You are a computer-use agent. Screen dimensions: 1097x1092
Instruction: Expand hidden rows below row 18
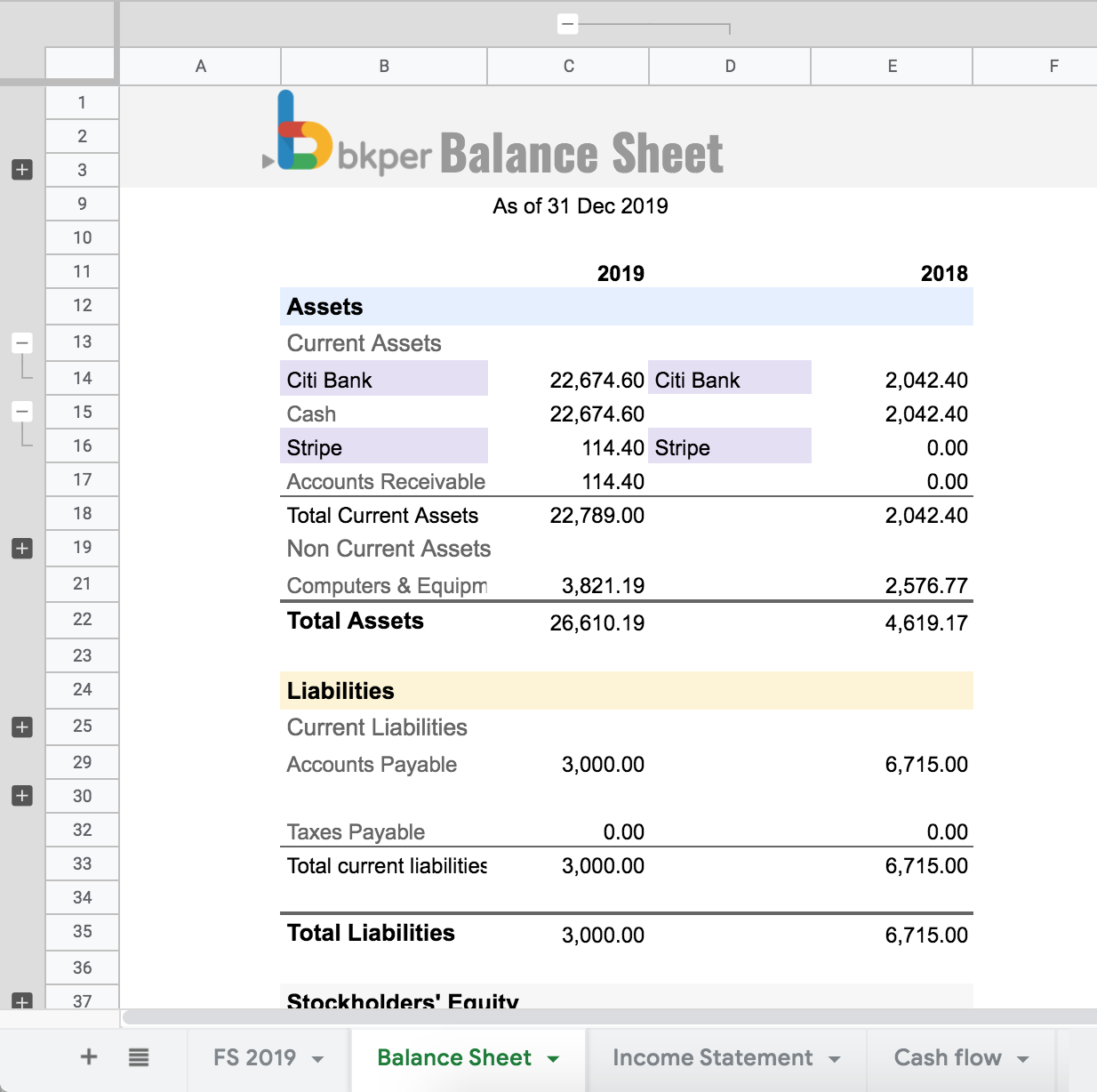pyautogui.click(x=21, y=549)
